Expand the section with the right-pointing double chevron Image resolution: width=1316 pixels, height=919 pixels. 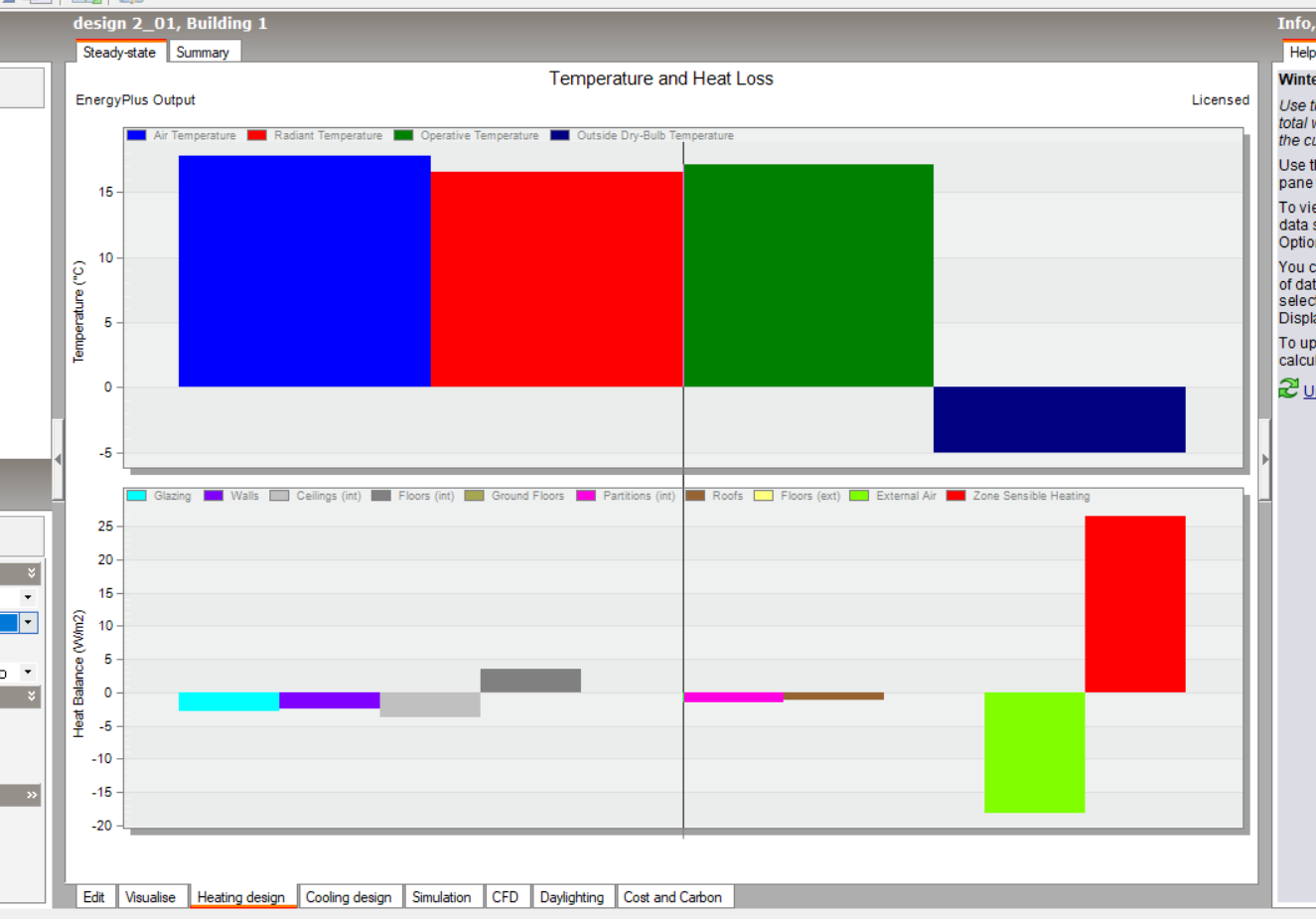(32, 795)
